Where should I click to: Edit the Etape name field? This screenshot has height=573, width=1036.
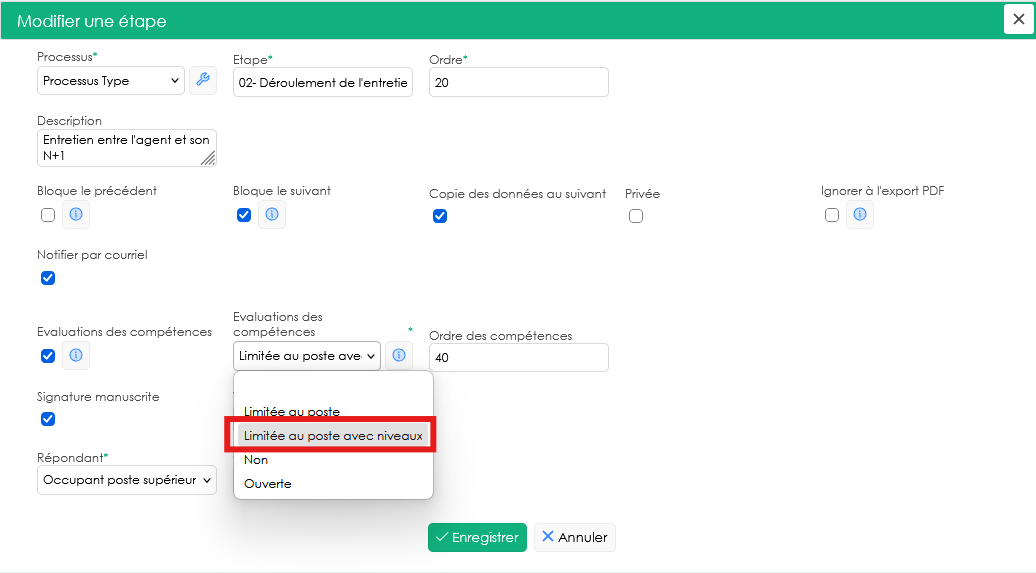(322, 83)
